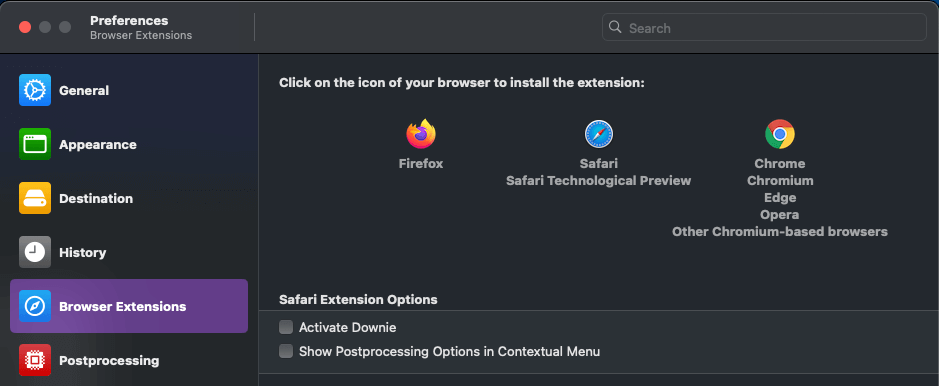Viewport: 939px width, 386px height.
Task: Open the Destination drive icon
Action: (35, 198)
